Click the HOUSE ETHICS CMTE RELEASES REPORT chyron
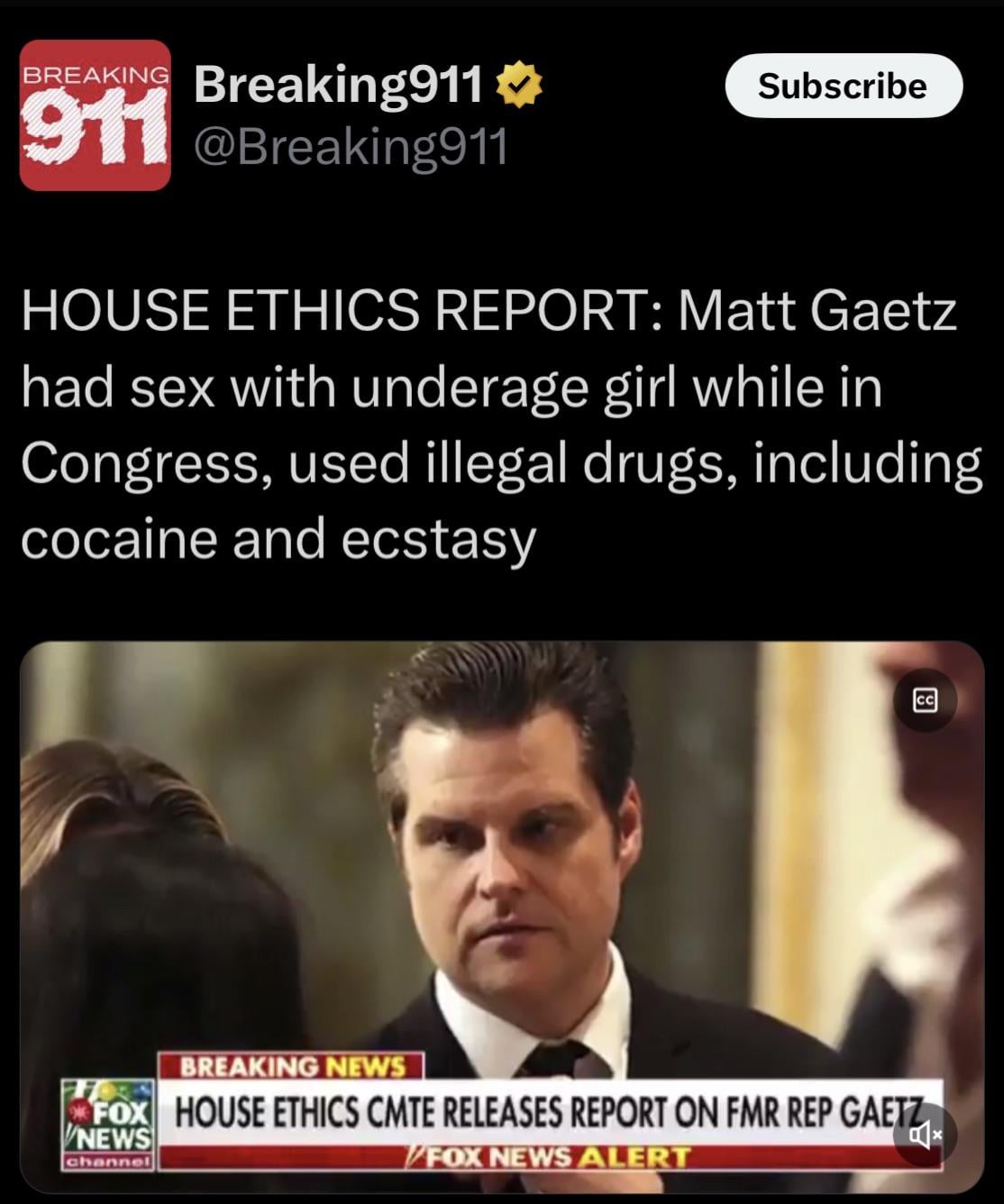The width and height of the screenshot is (1004, 1204). pos(550,1114)
